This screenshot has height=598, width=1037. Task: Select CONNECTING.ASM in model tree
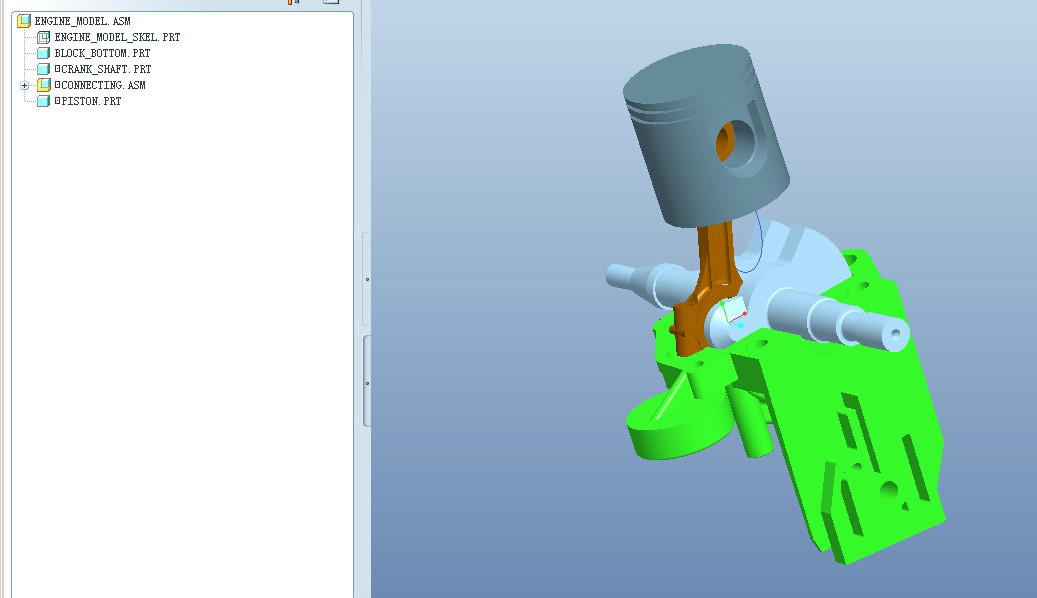[x=100, y=85]
